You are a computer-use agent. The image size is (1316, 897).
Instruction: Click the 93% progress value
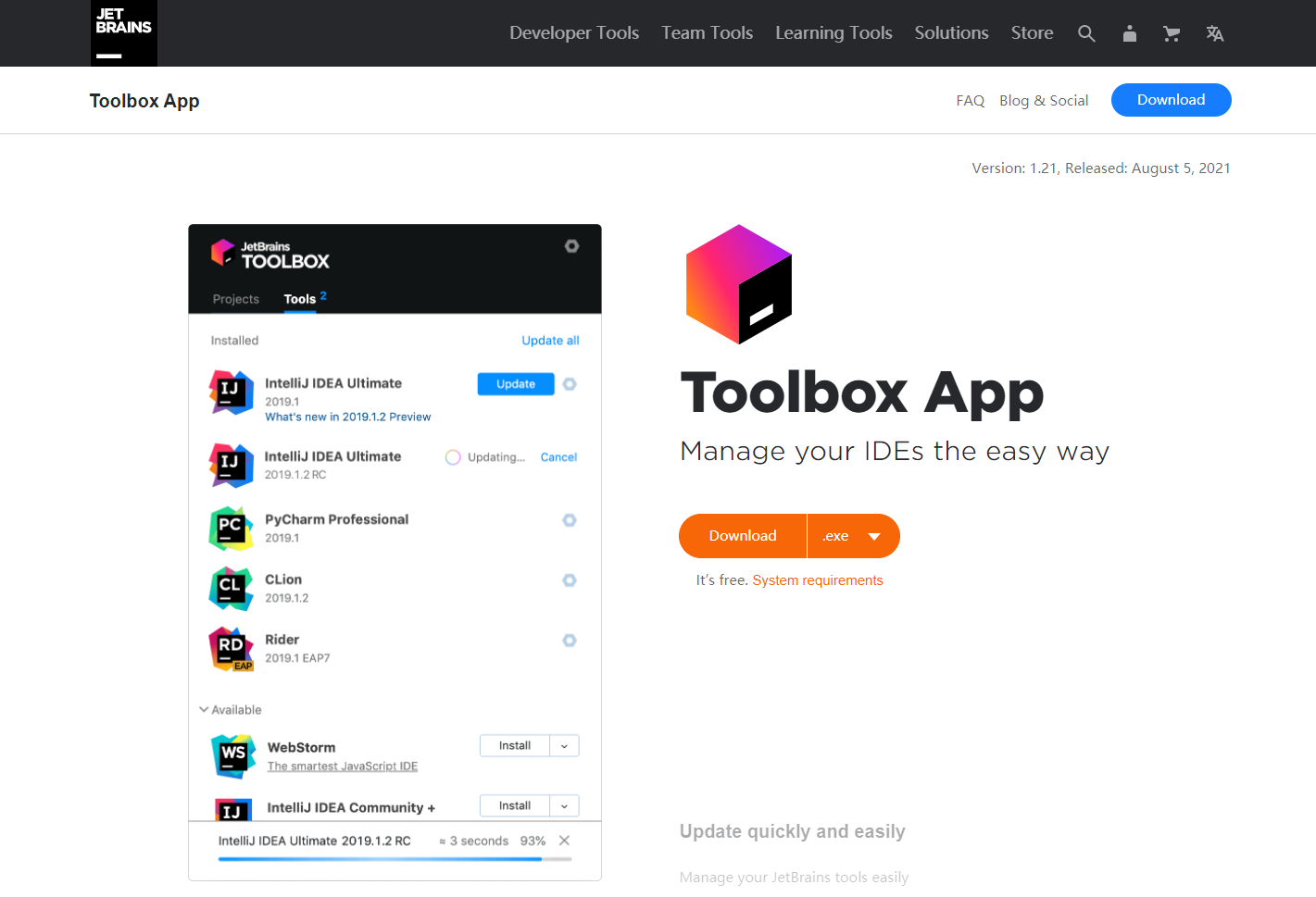coord(533,841)
